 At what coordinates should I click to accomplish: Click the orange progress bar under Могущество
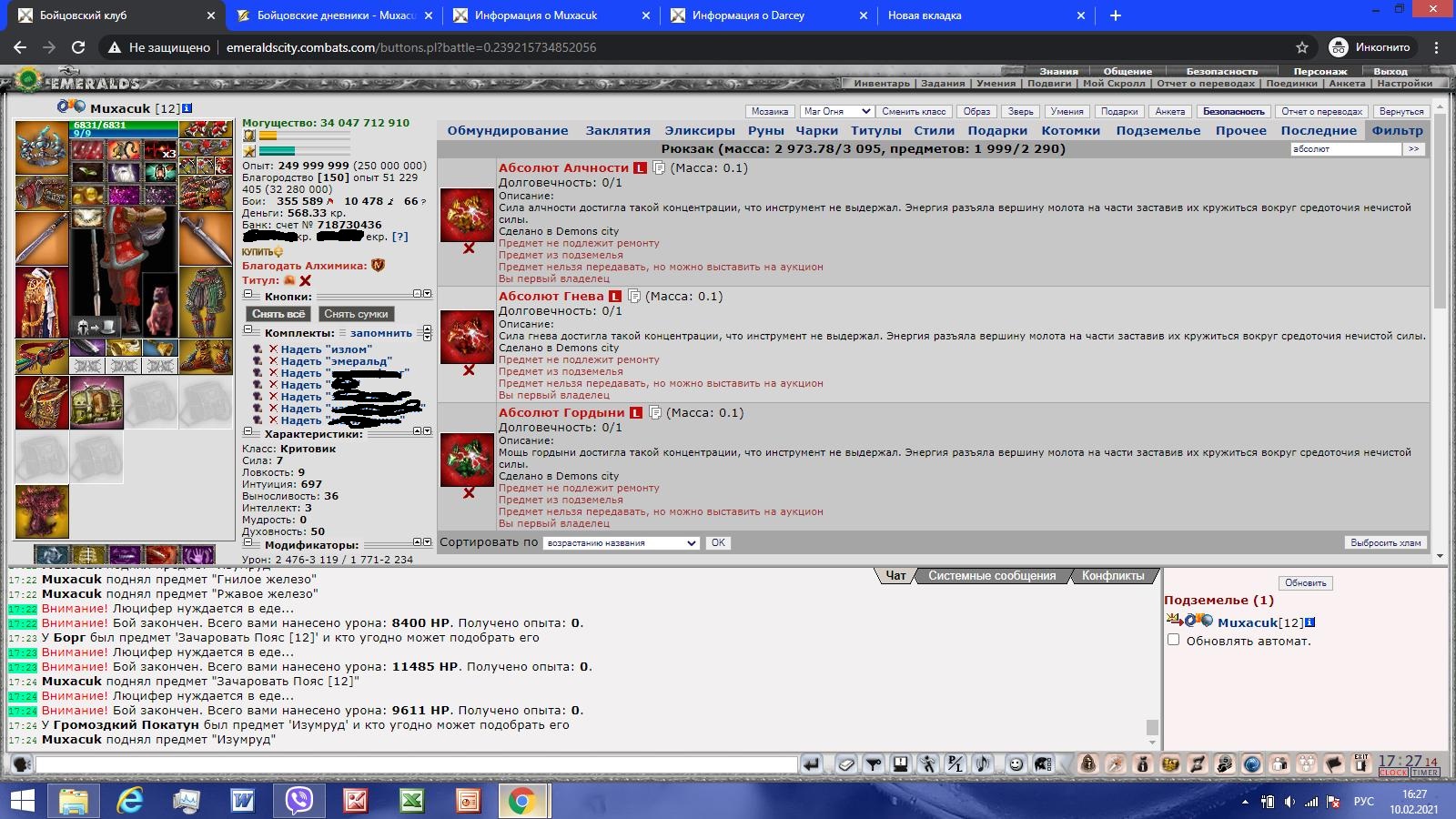pyautogui.click(x=305, y=136)
